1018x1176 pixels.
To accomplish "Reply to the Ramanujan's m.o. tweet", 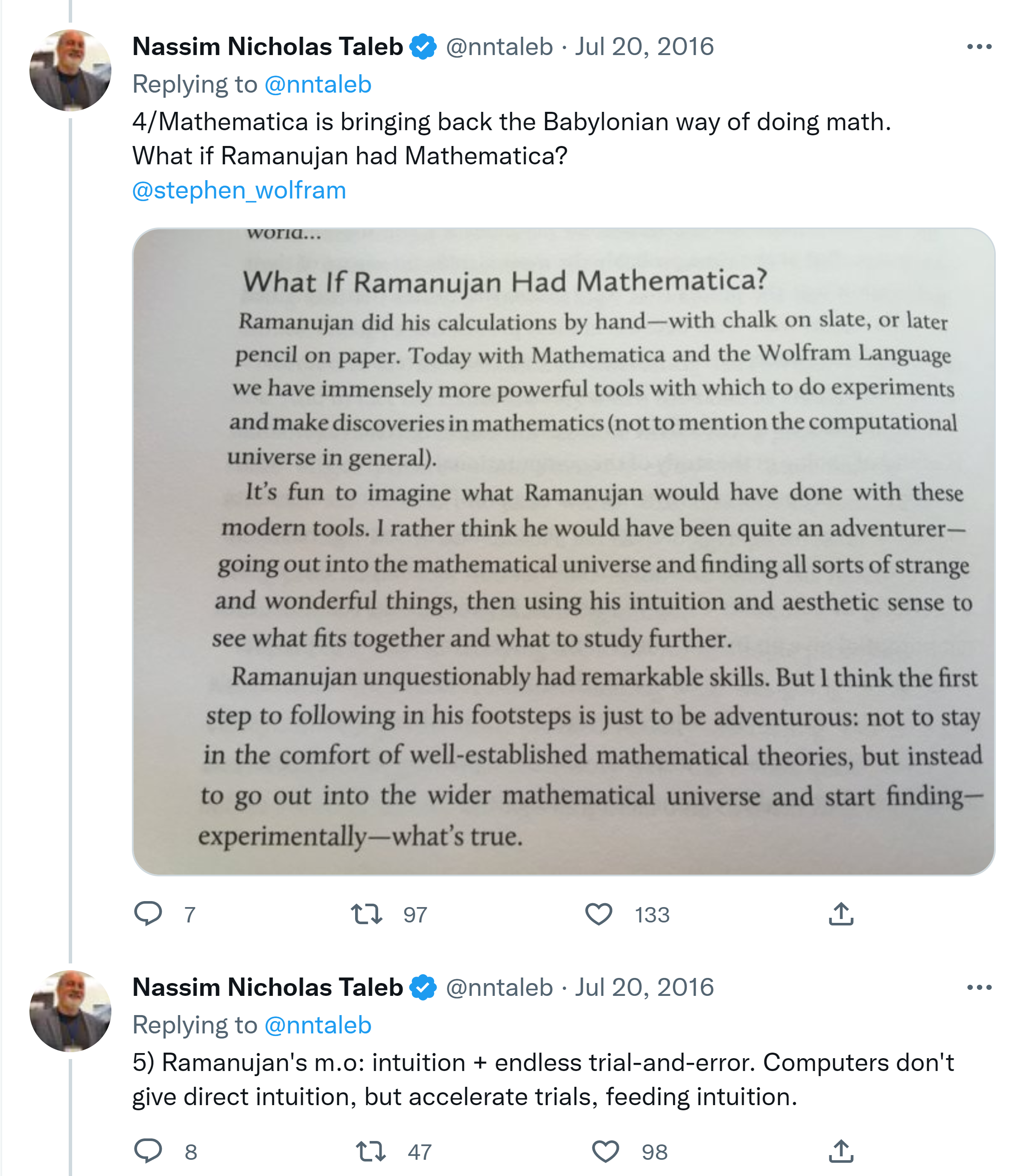I will (x=148, y=1152).
